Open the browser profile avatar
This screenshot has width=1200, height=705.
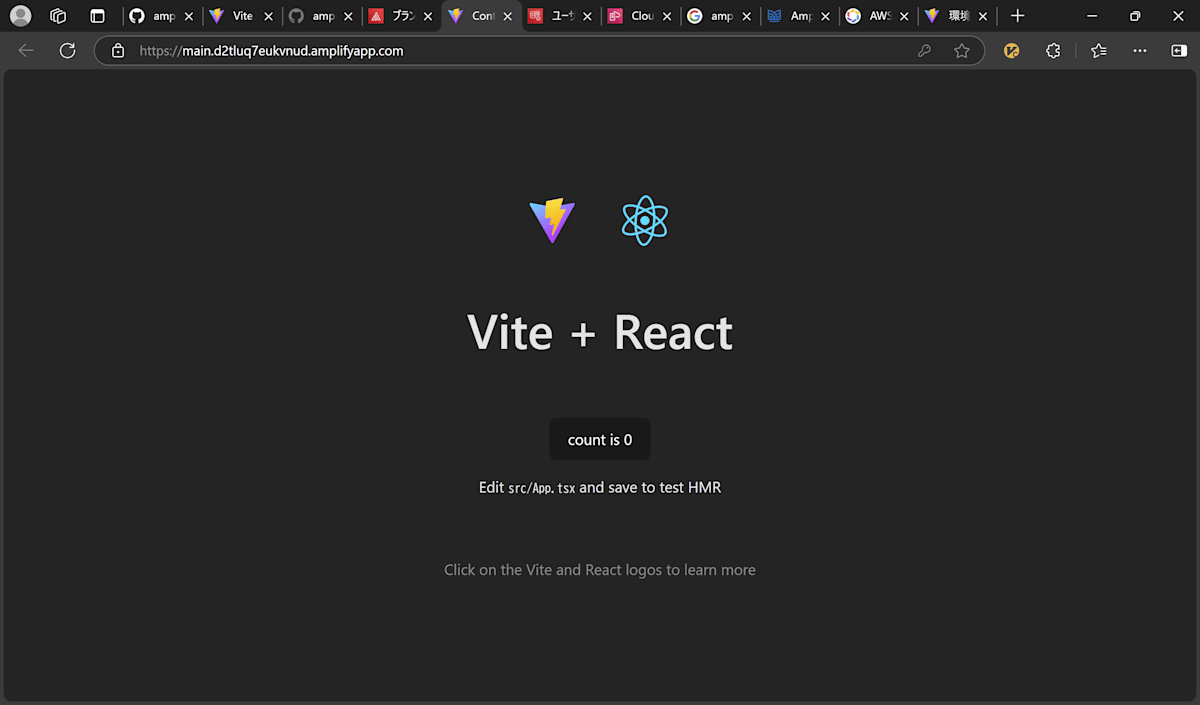coord(20,16)
